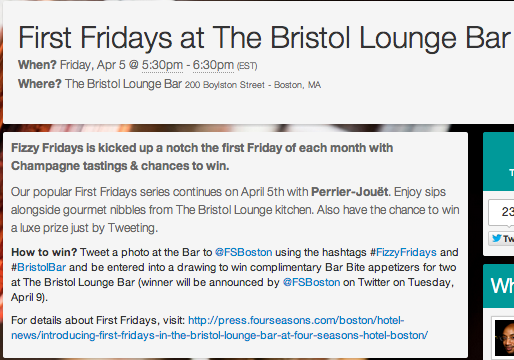This screenshot has width=514, height=360.
Task: Click the bold Perrier-Jouët text
Action: [x=350, y=192]
